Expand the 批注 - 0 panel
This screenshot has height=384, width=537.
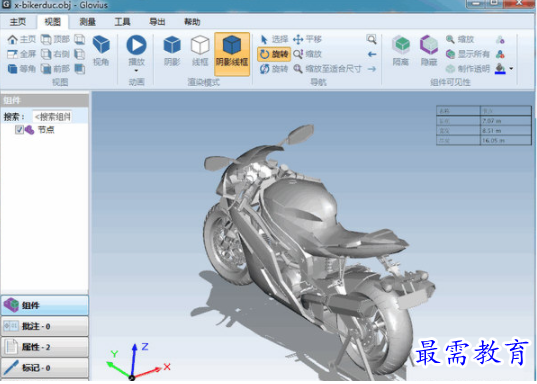point(45,326)
